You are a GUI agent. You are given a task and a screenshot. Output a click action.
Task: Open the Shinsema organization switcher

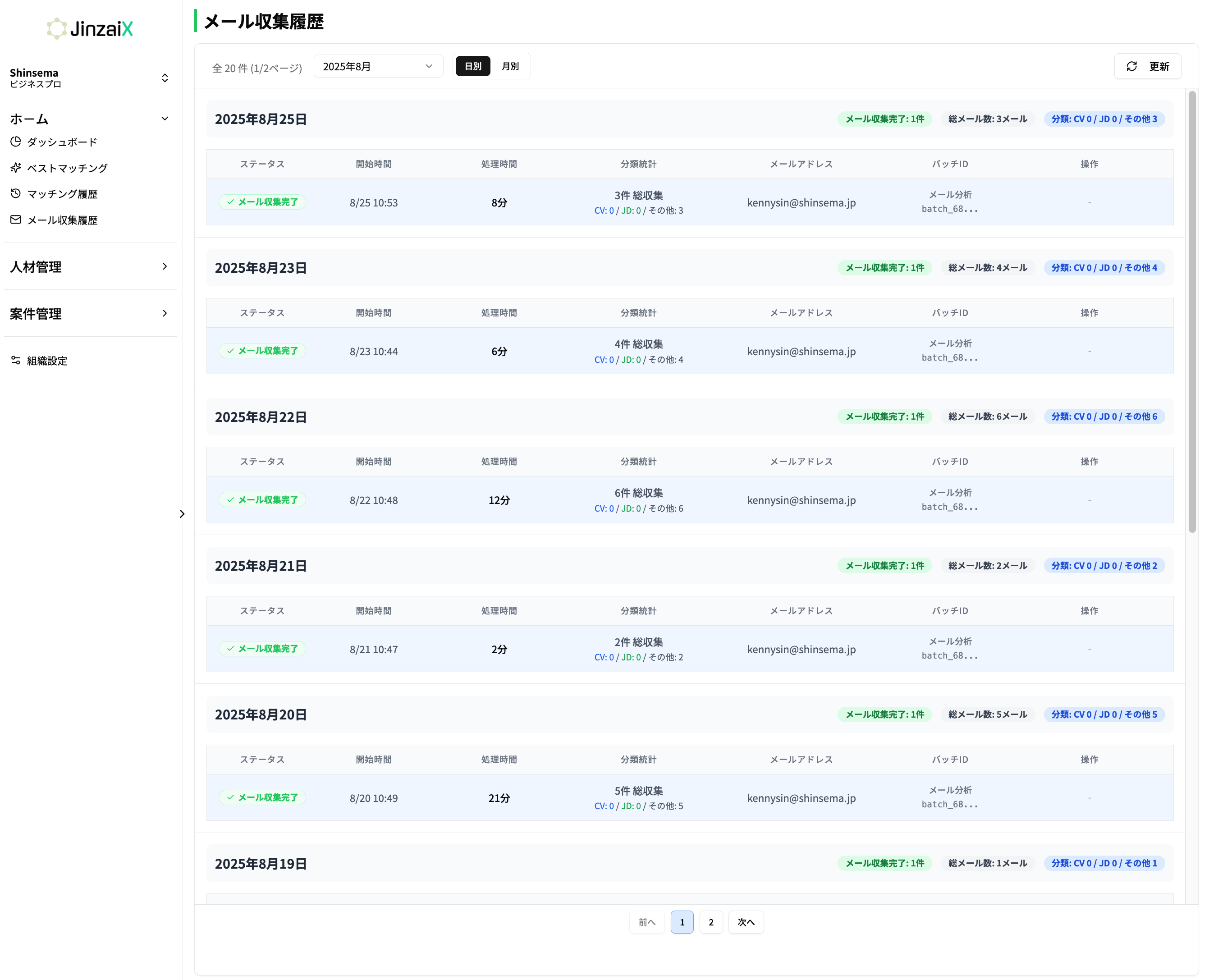click(x=90, y=78)
